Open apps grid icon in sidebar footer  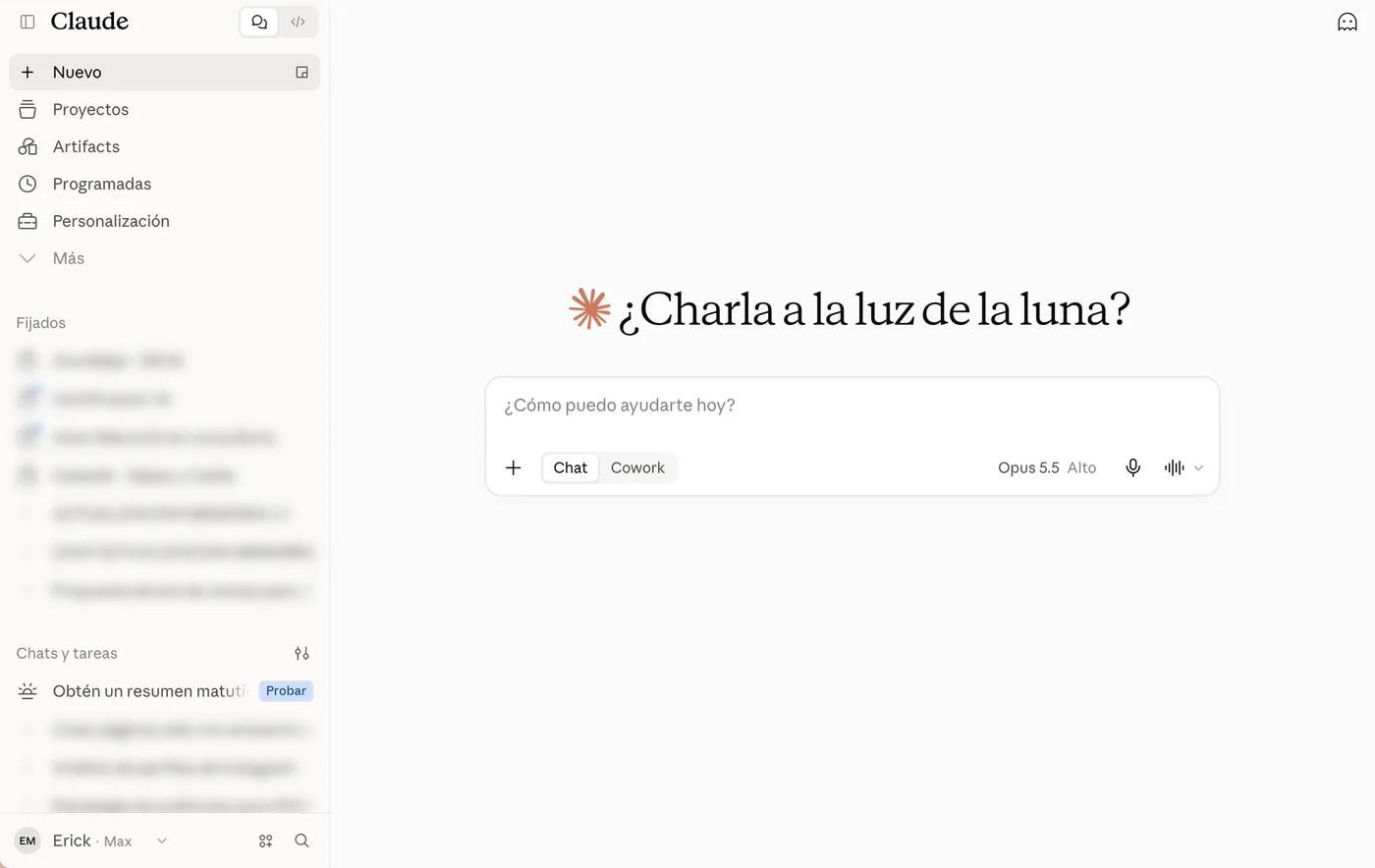pyautogui.click(x=265, y=841)
